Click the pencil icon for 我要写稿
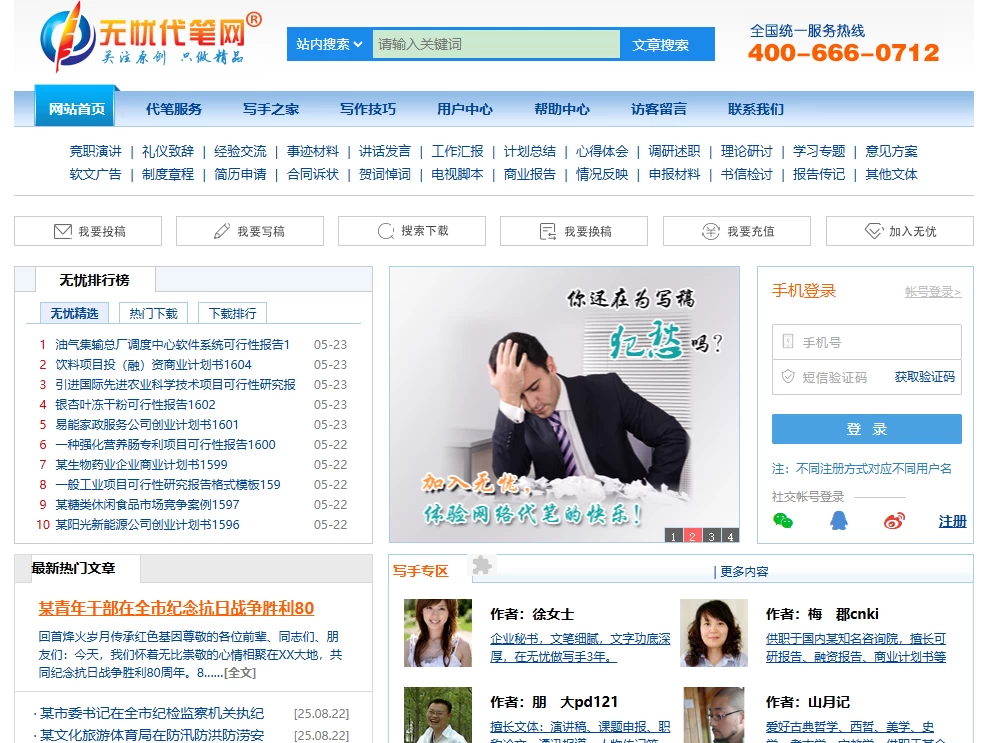This screenshot has width=1008, height=743. tap(222, 231)
